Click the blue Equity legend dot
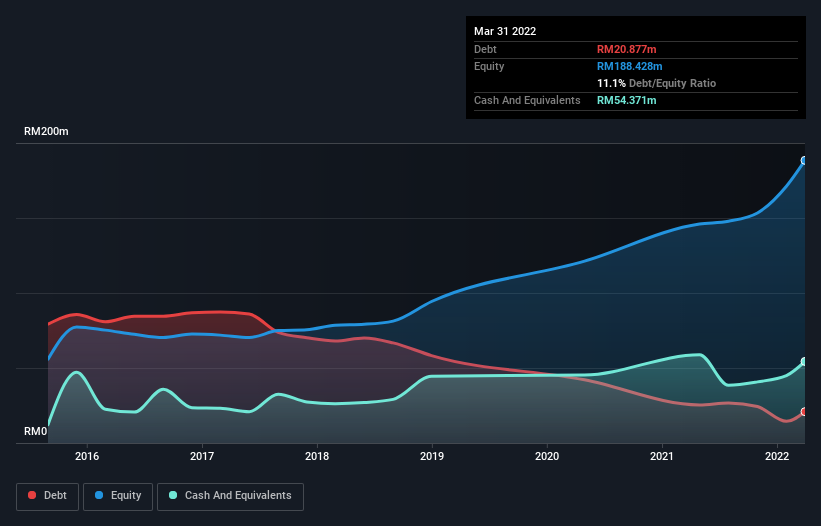 point(99,495)
